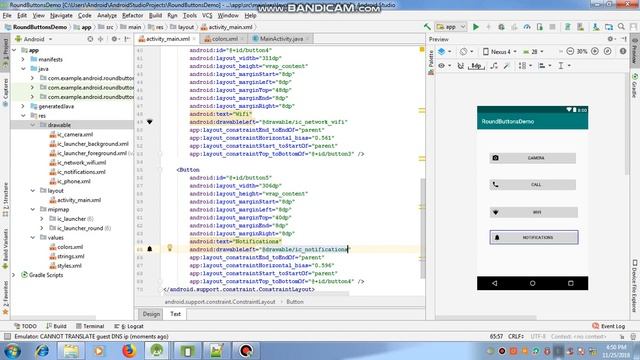
Task: Open Logcat tool window
Action: (x=129, y=326)
